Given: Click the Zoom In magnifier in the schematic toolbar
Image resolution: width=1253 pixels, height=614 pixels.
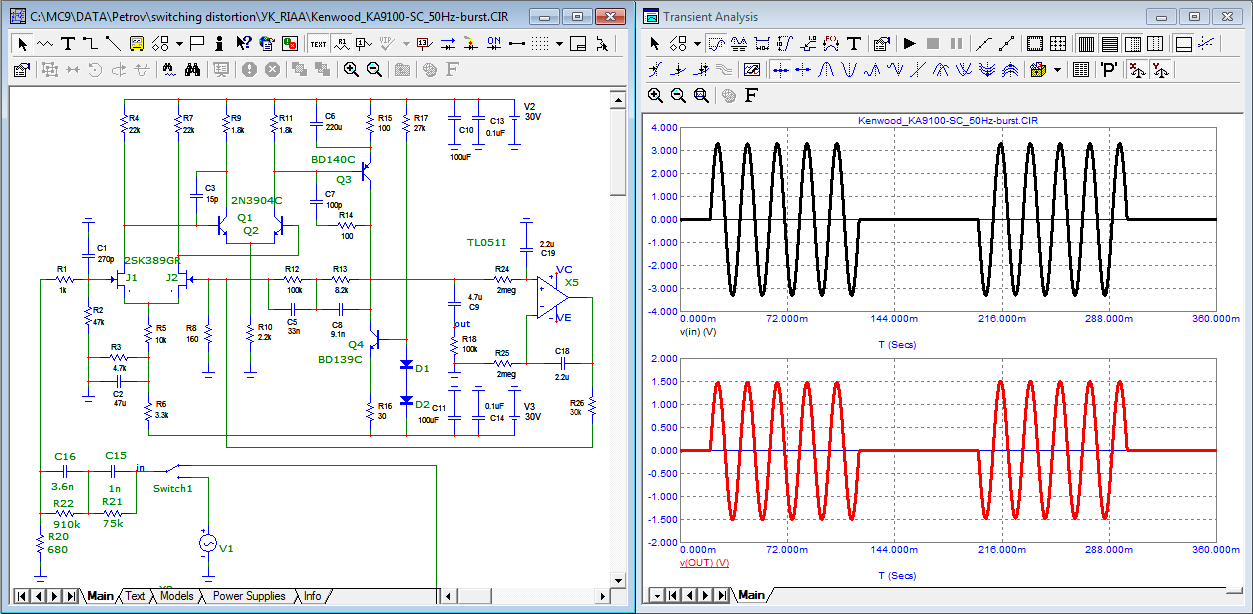Looking at the screenshot, I should pyautogui.click(x=351, y=70).
